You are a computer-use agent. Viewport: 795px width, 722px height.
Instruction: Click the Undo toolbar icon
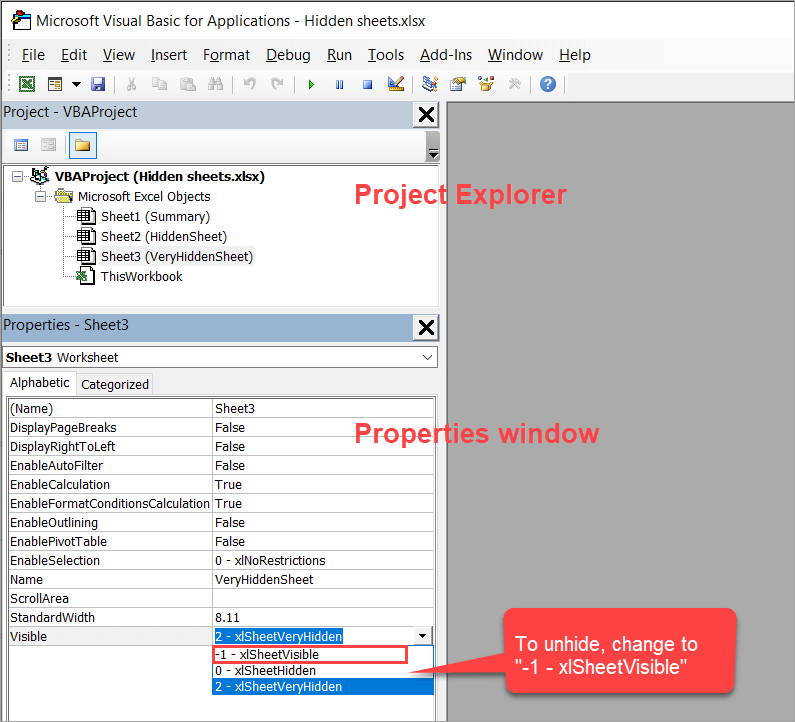point(249,84)
